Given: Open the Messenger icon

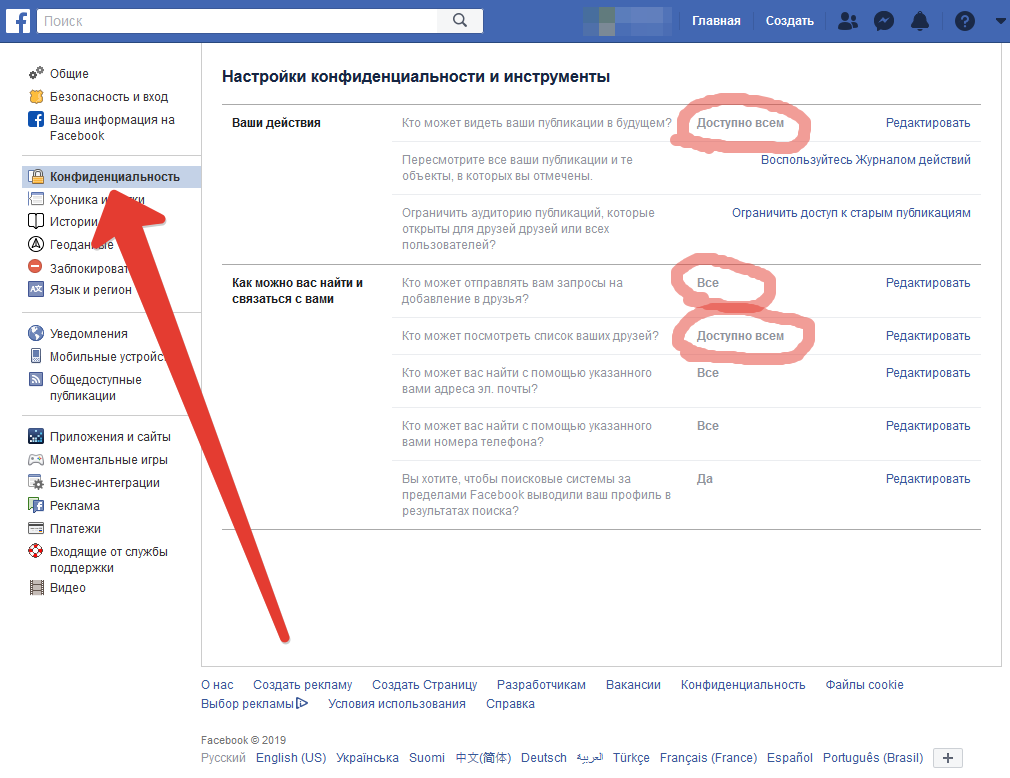Looking at the screenshot, I should point(884,21).
